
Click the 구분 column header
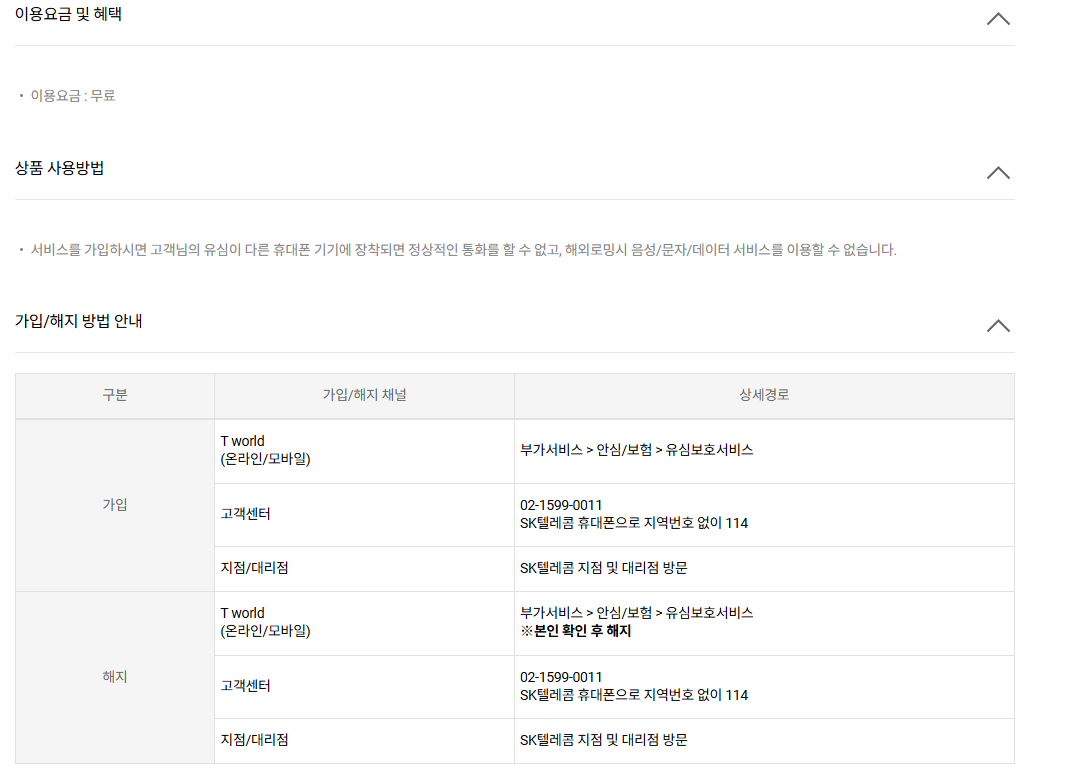click(115, 395)
